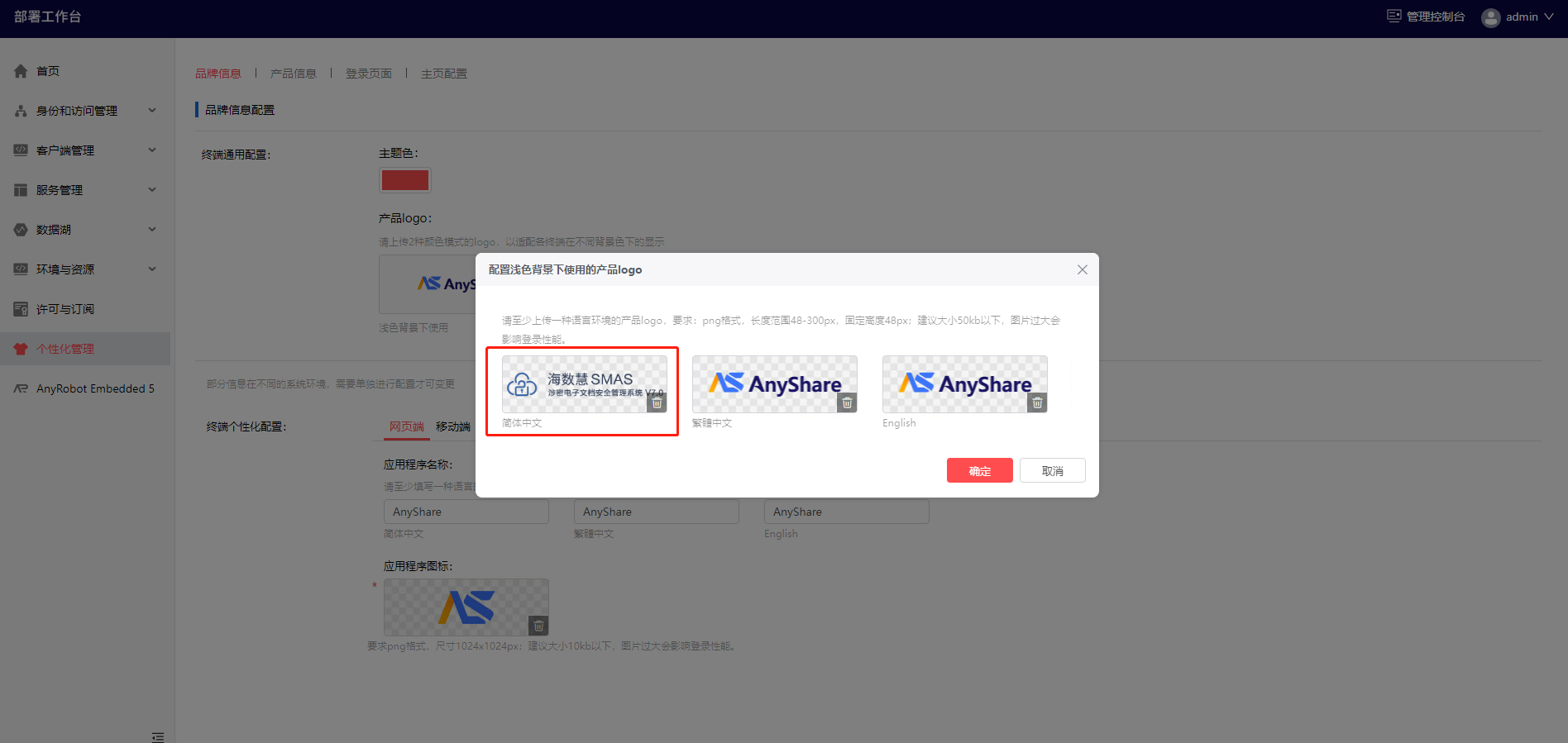Click the 部署工作台 title
Screen dimensions: 1568x743
[x=47, y=17]
